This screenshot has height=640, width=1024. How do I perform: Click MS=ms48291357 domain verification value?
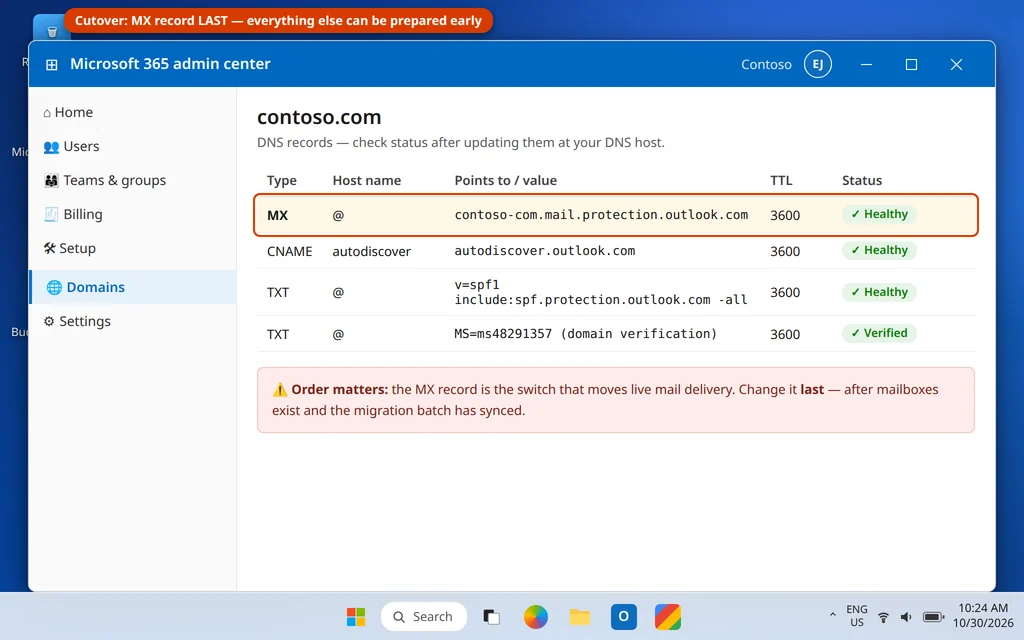(585, 334)
